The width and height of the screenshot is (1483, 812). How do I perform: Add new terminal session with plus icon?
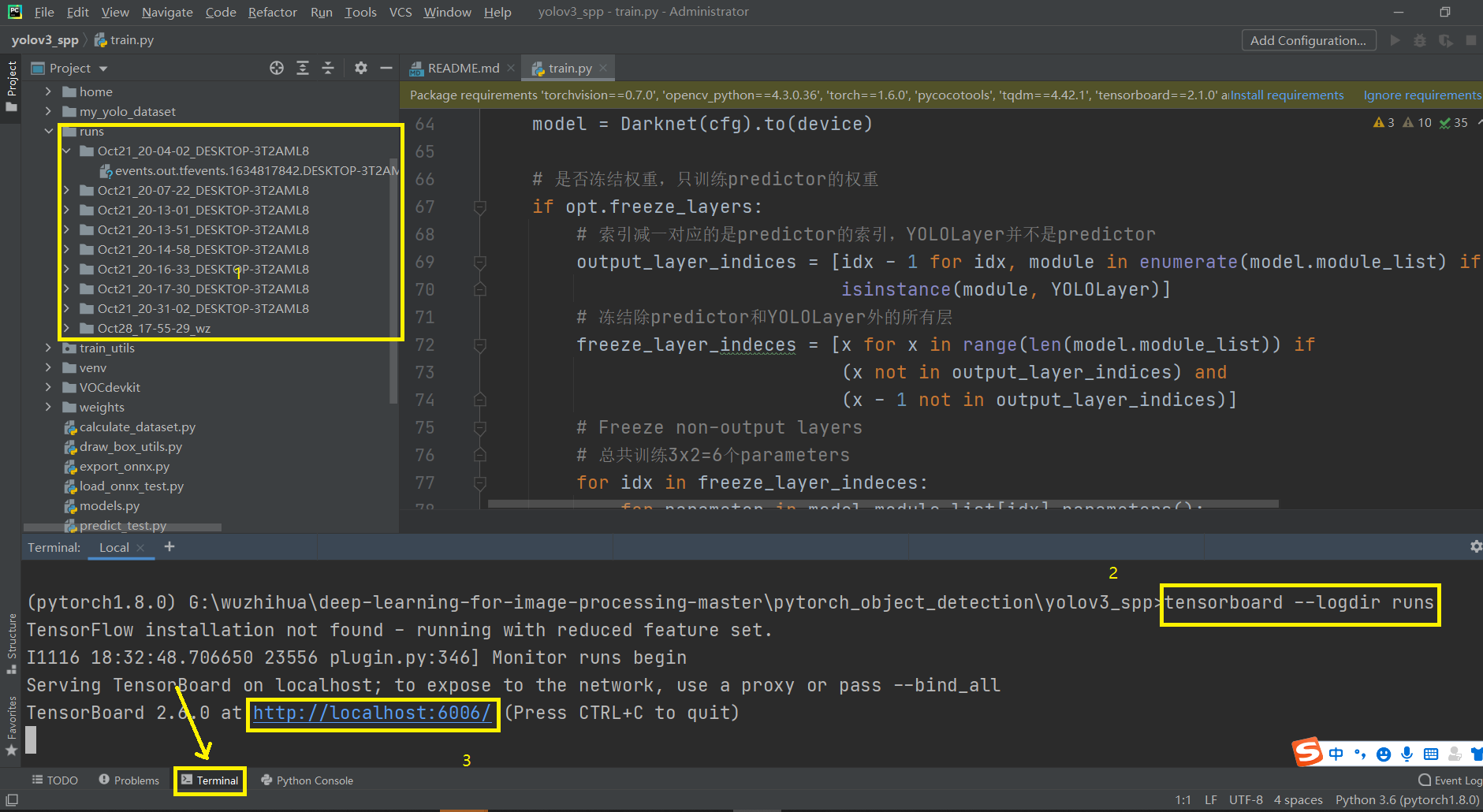(x=170, y=546)
